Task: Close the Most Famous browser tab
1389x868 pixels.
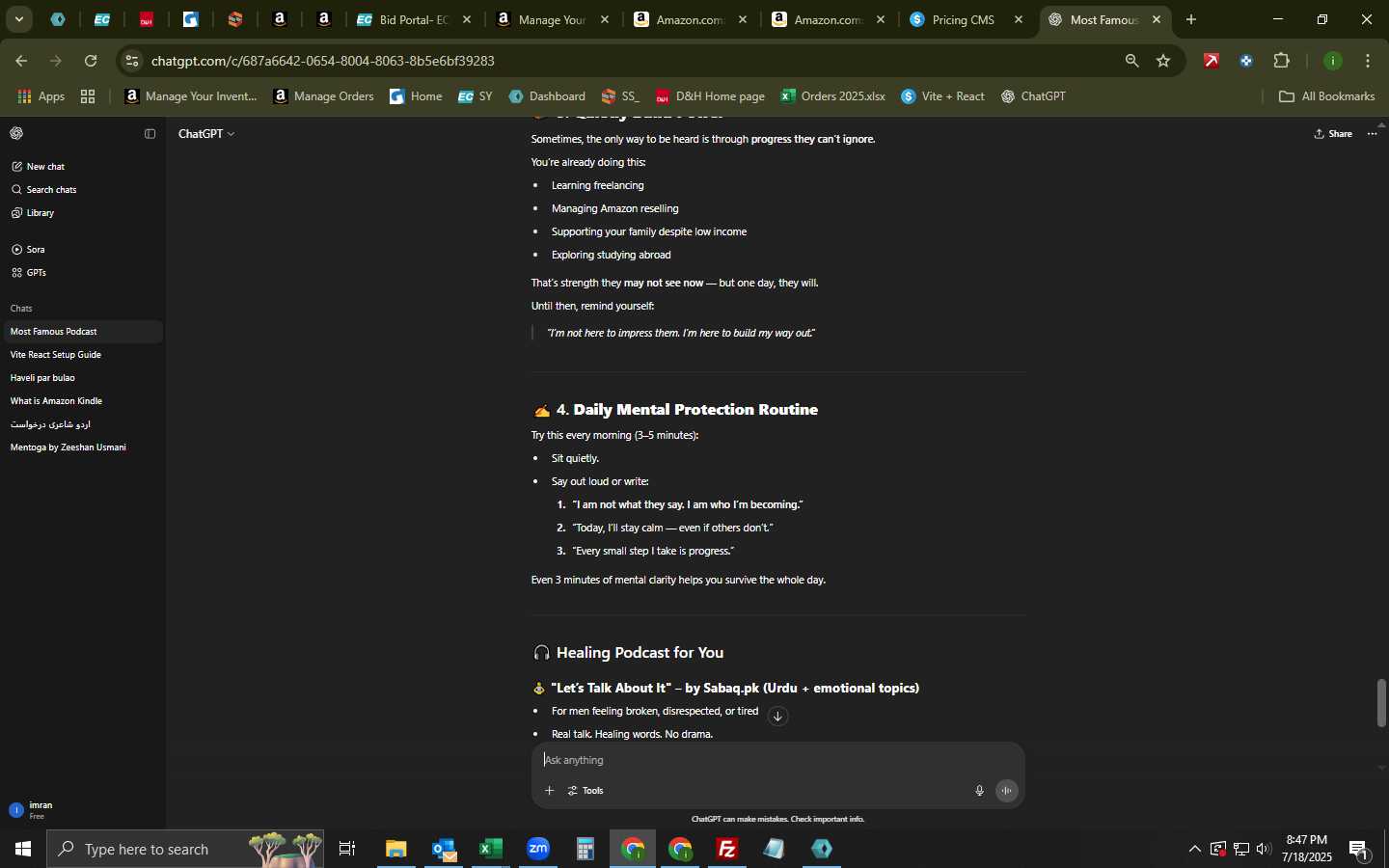Action: tap(1157, 19)
